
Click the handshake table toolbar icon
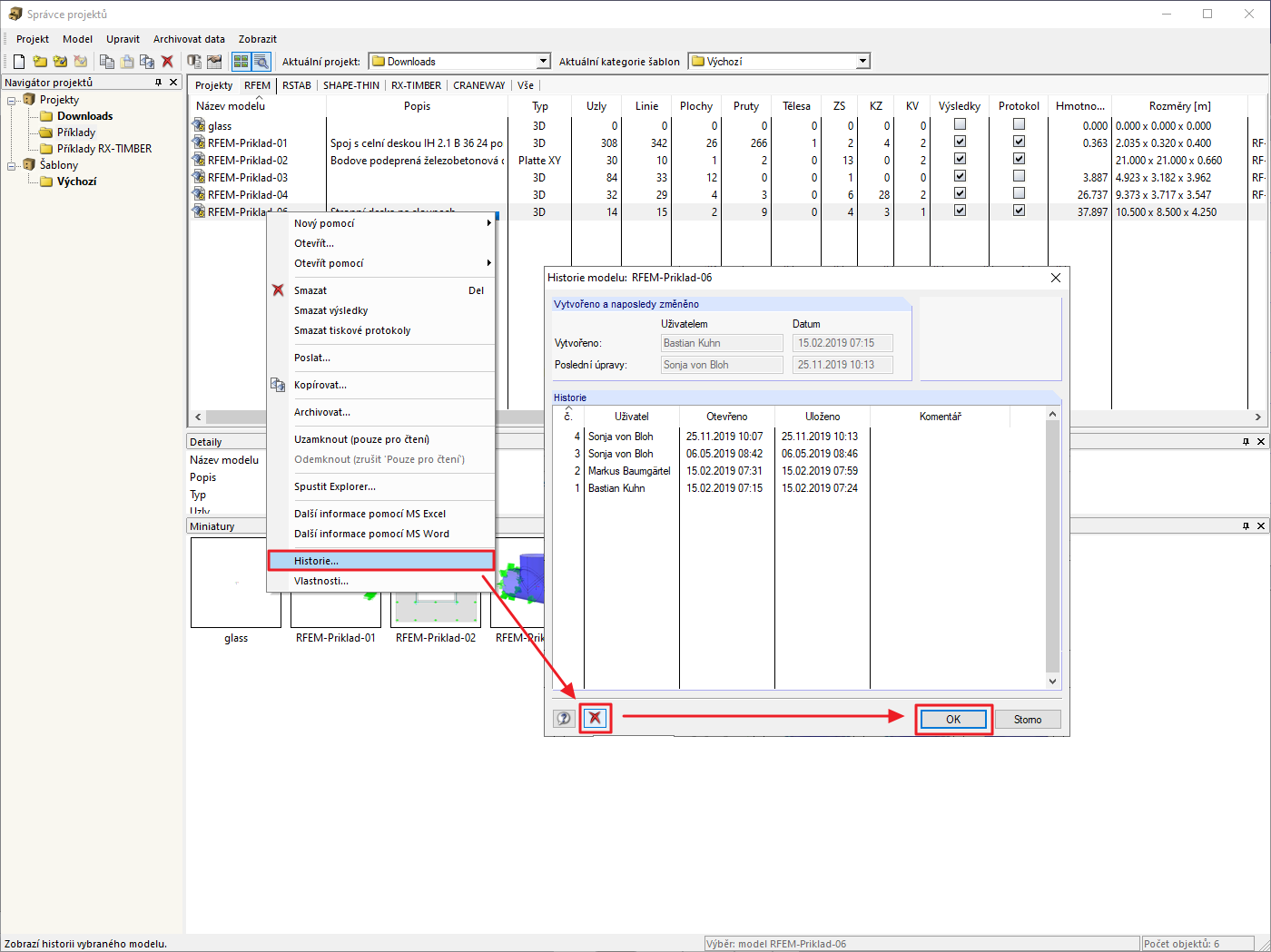point(214,62)
